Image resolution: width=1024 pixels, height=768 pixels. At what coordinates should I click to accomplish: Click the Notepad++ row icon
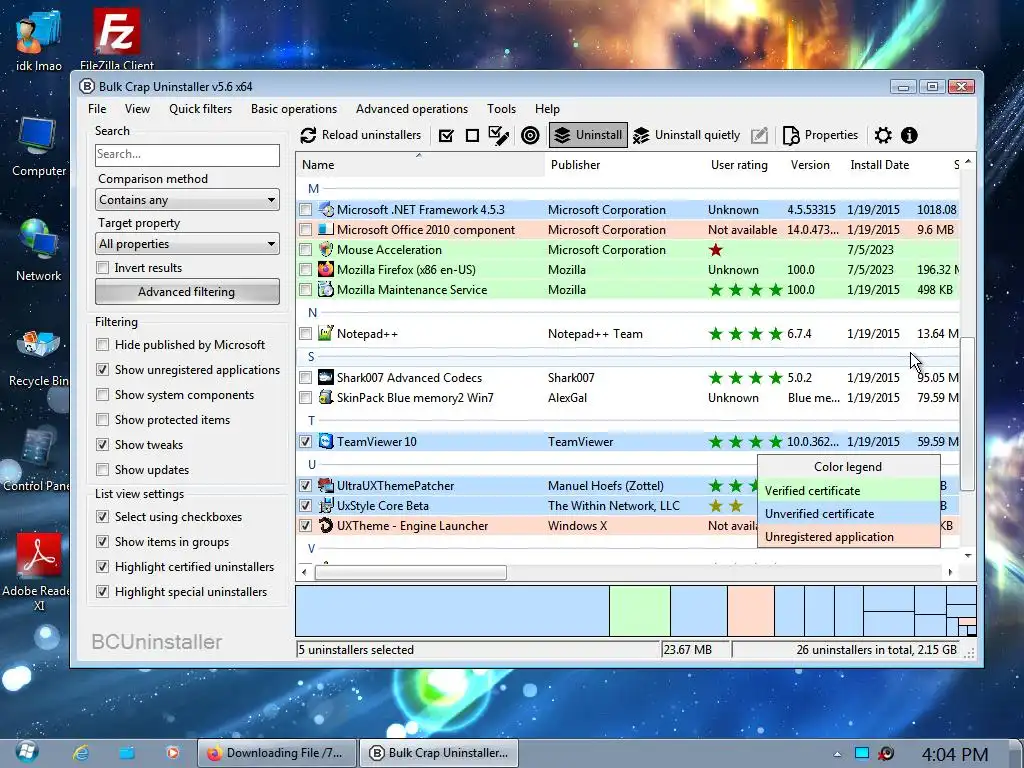(x=326, y=333)
